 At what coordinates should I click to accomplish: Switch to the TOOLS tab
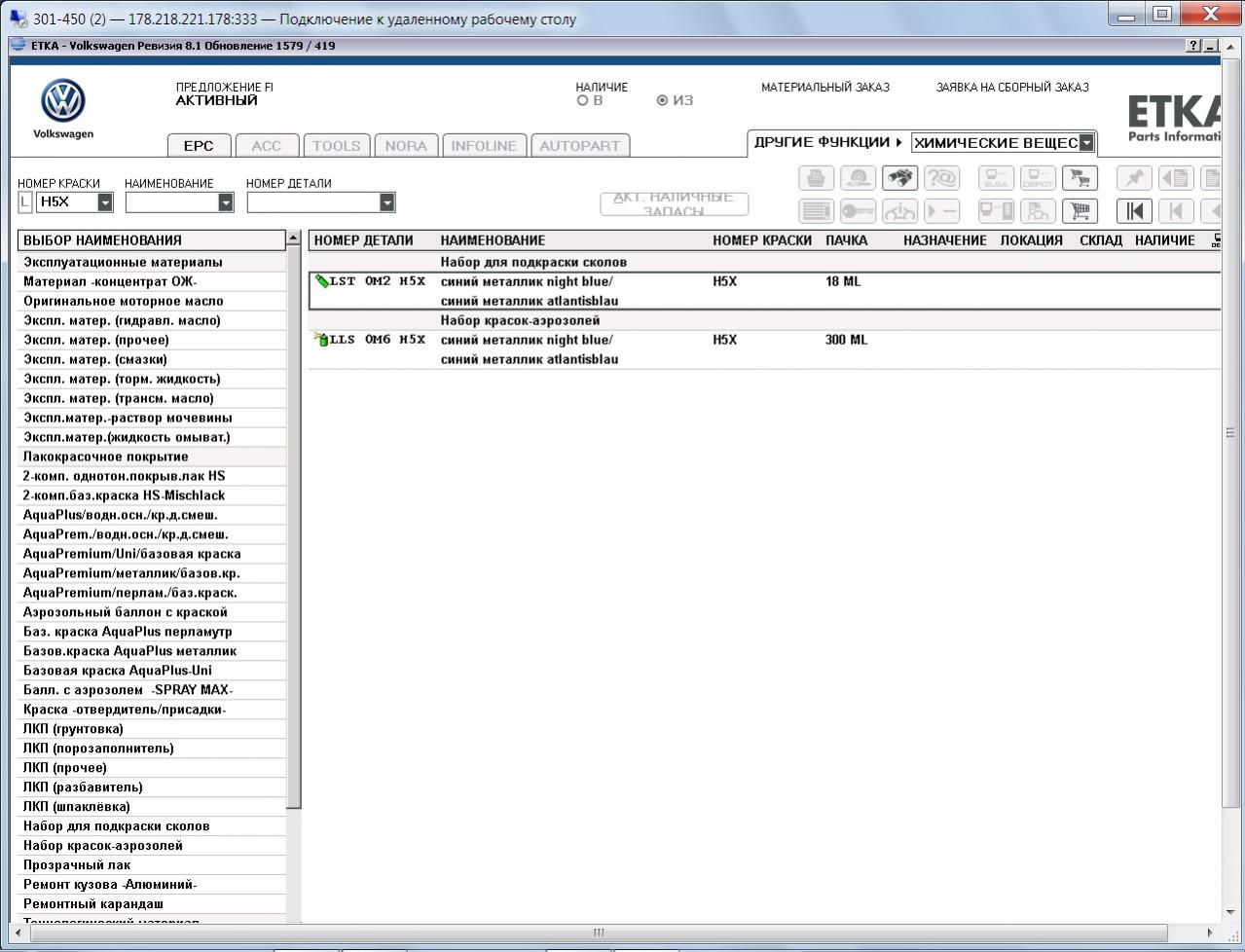coord(336,145)
